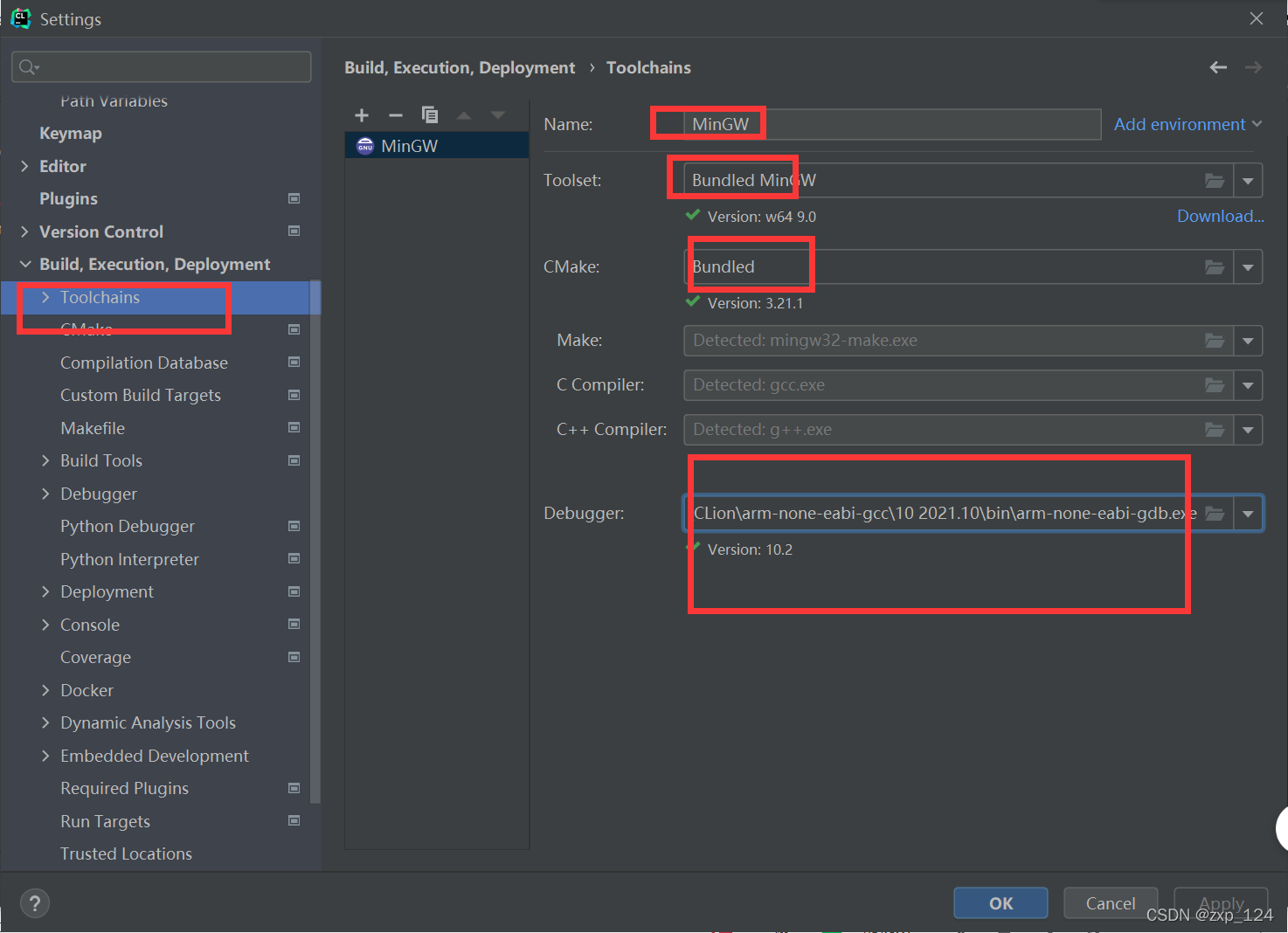Screen dimensions: 1288x933
Task: Browse folder for C Compiler
Action: click(1215, 385)
